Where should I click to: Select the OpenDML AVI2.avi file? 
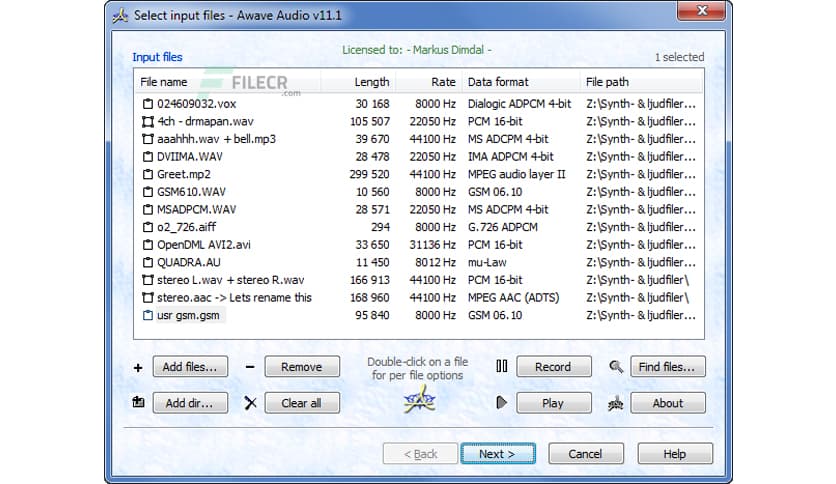click(419, 245)
